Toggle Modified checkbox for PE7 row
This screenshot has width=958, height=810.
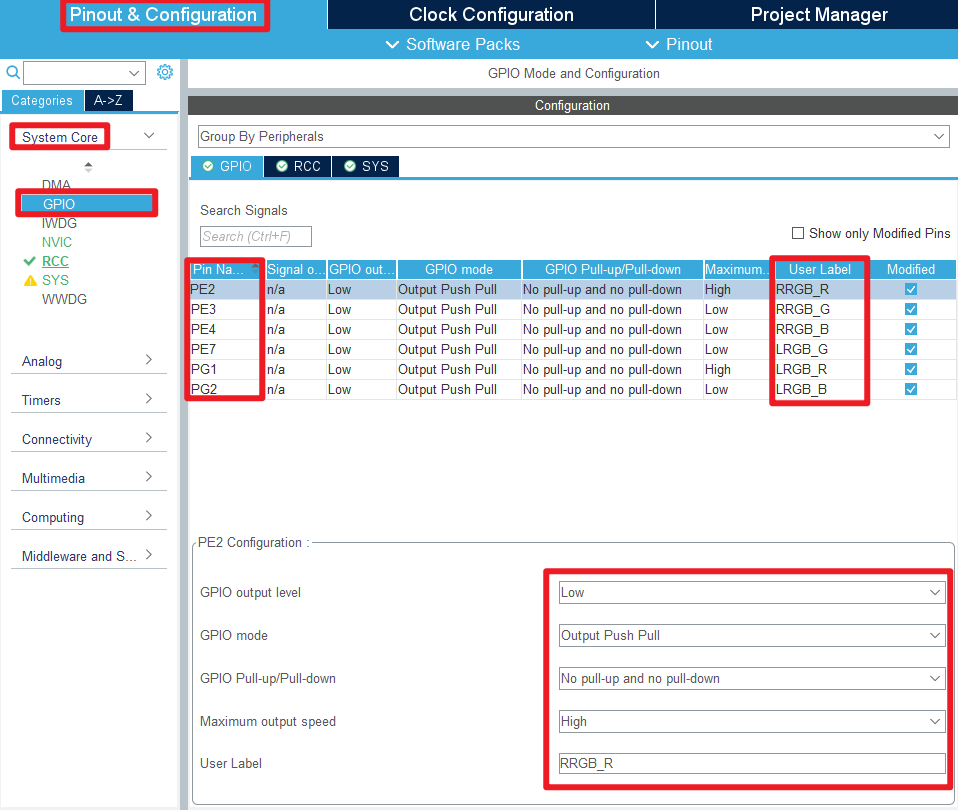coord(911,349)
